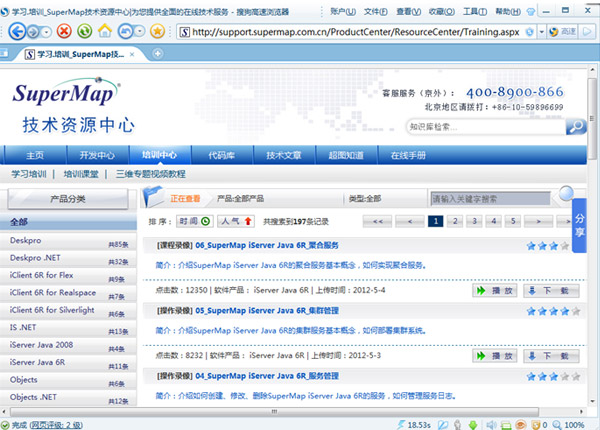Select Deskpro .NET in the category list
600x430 pixels.
[x=68, y=259]
